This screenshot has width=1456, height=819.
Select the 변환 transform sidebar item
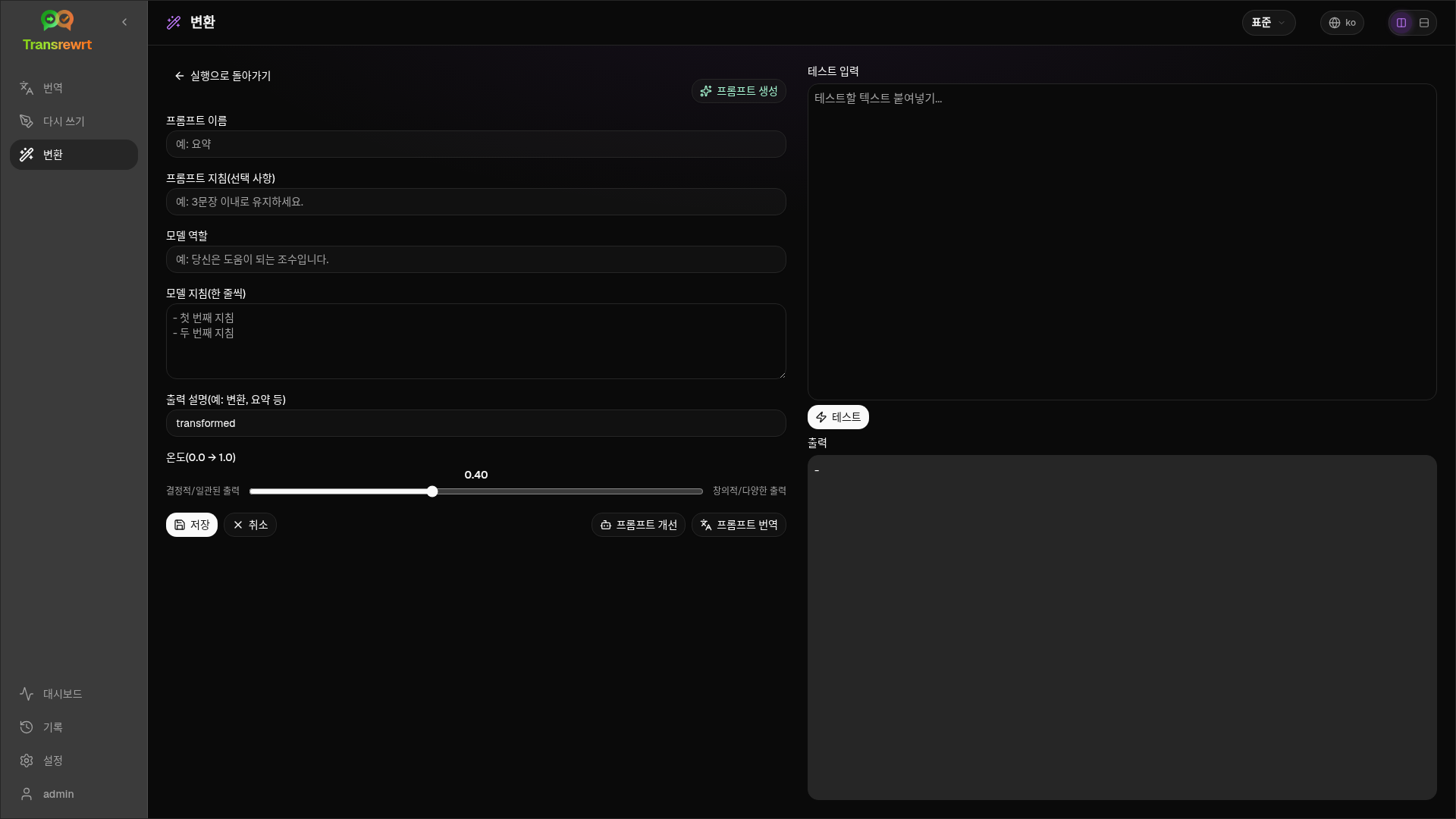coord(74,155)
